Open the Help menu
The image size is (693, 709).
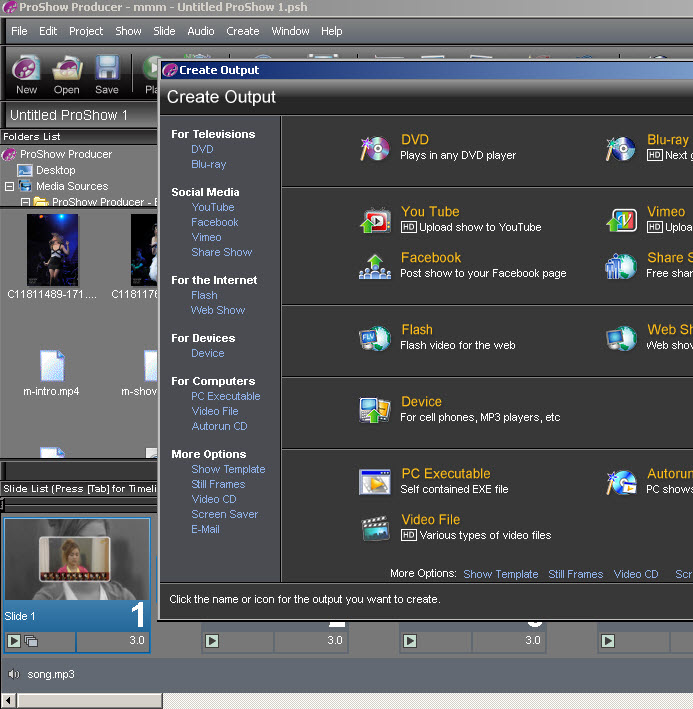click(x=331, y=31)
